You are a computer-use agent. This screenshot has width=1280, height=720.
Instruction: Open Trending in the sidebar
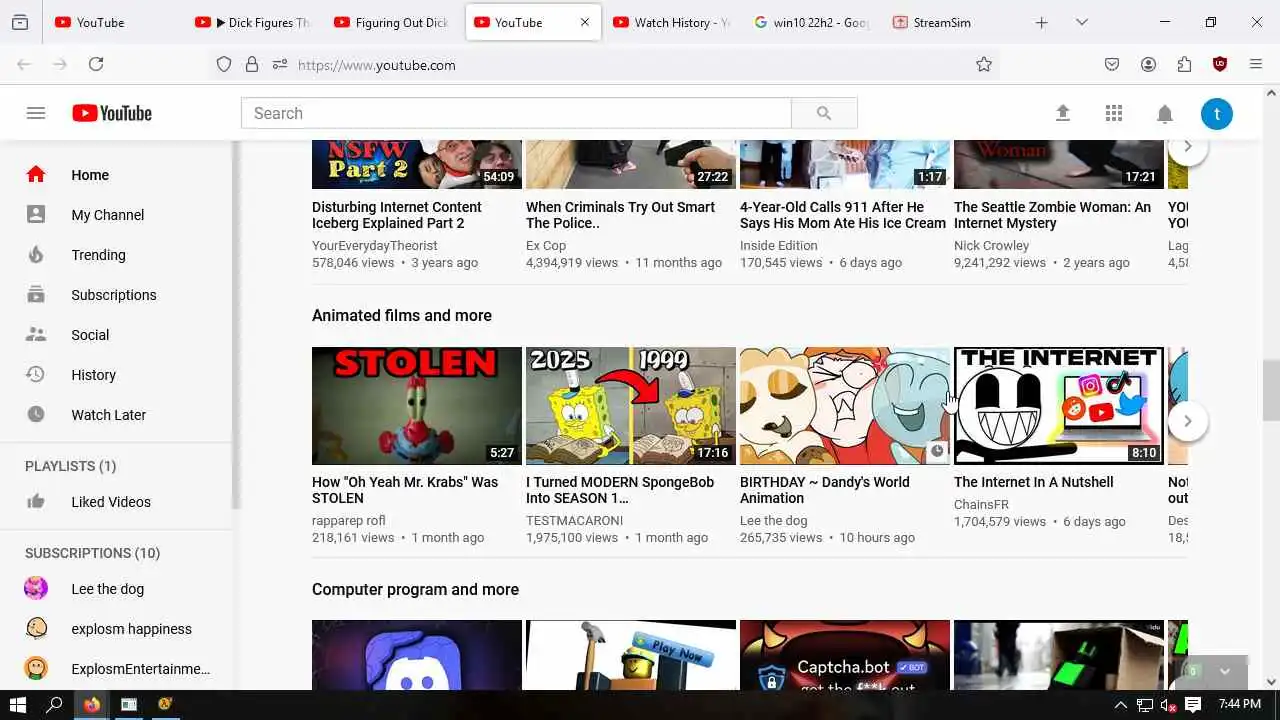(116, 255)
